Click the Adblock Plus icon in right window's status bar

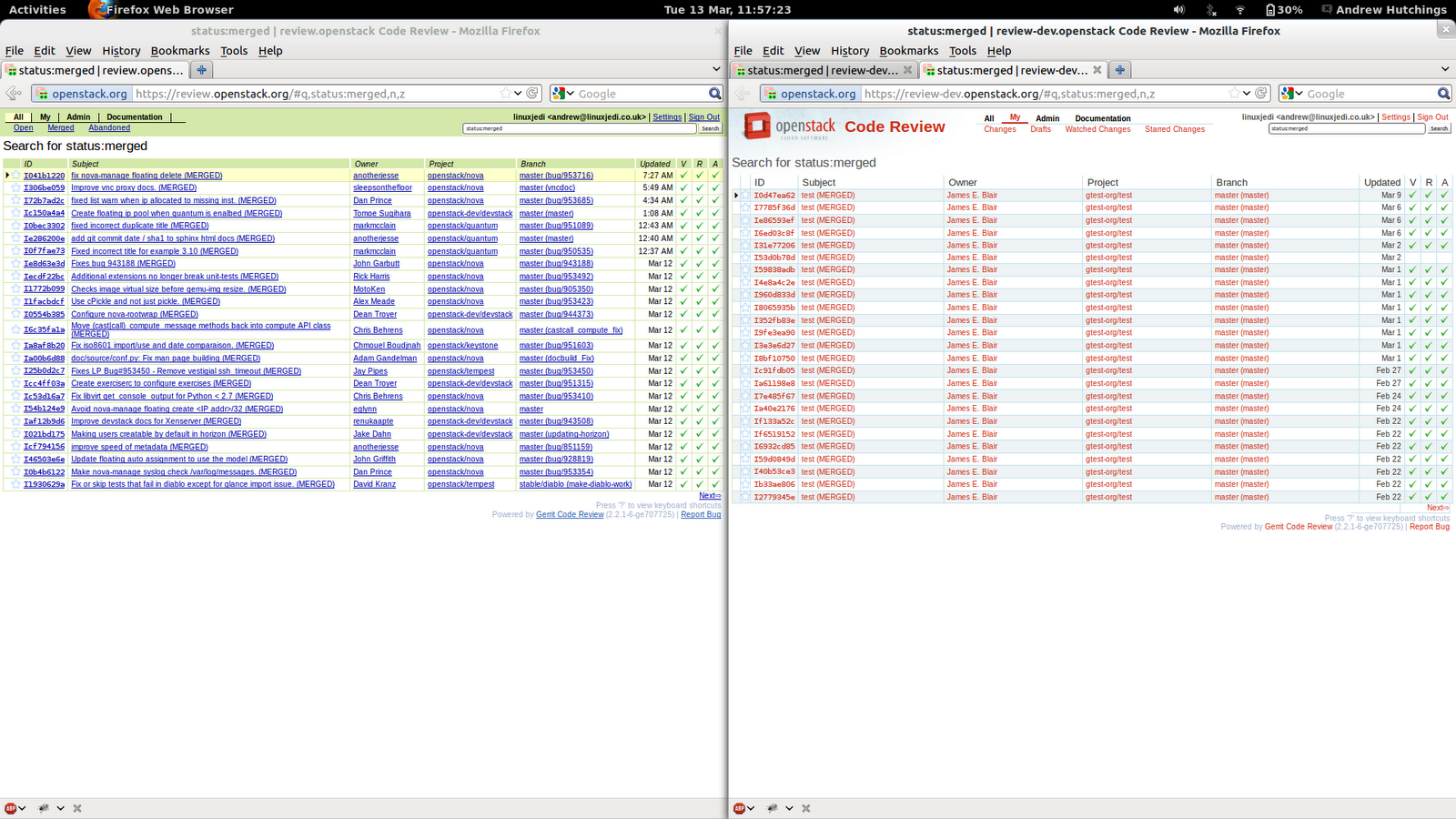point(739,808)
